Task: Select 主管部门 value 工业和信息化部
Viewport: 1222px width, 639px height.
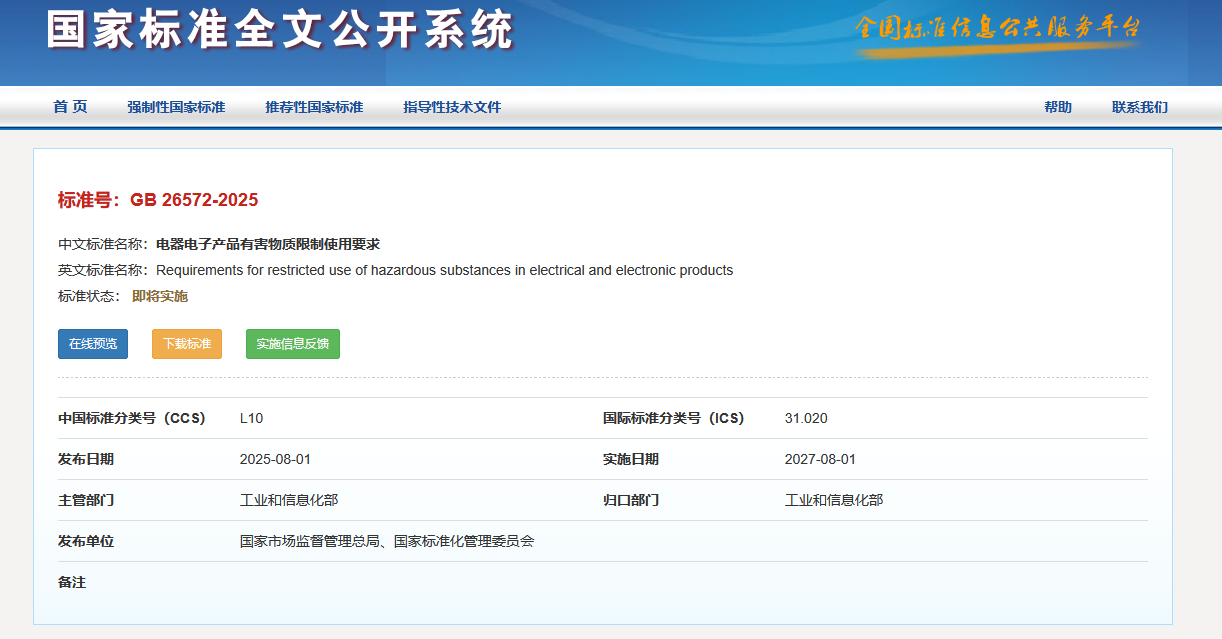Action: [x=289, y=500]
